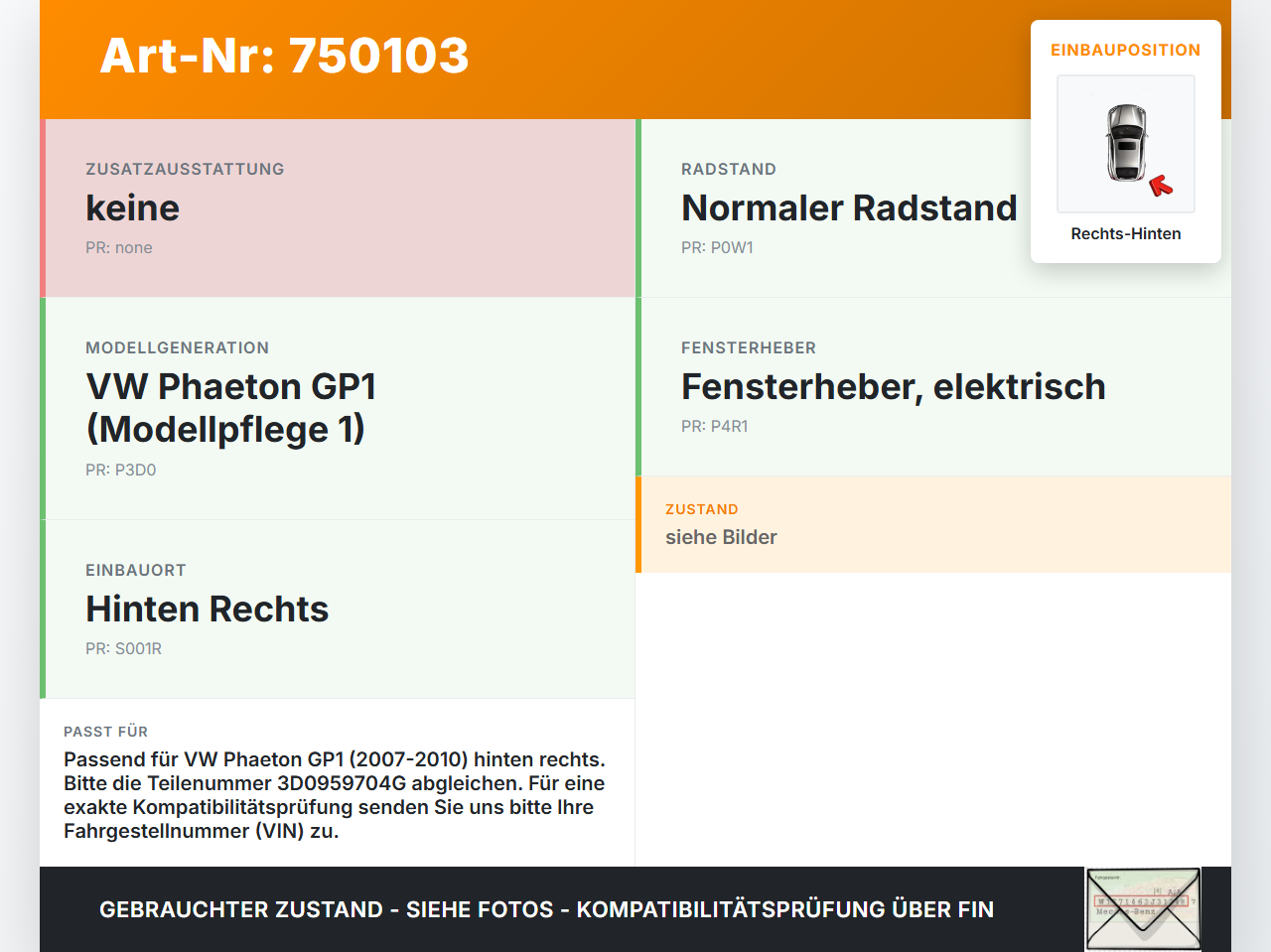Click the PR: none code text

[119, 247]
